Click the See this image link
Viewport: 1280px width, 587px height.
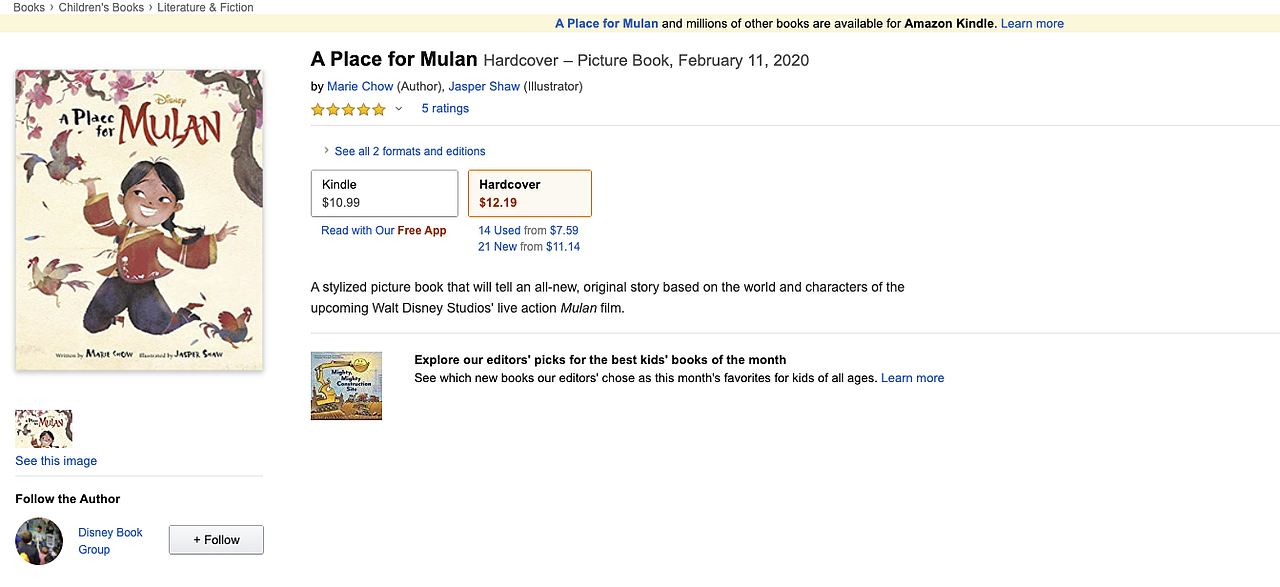pos(56,461)
